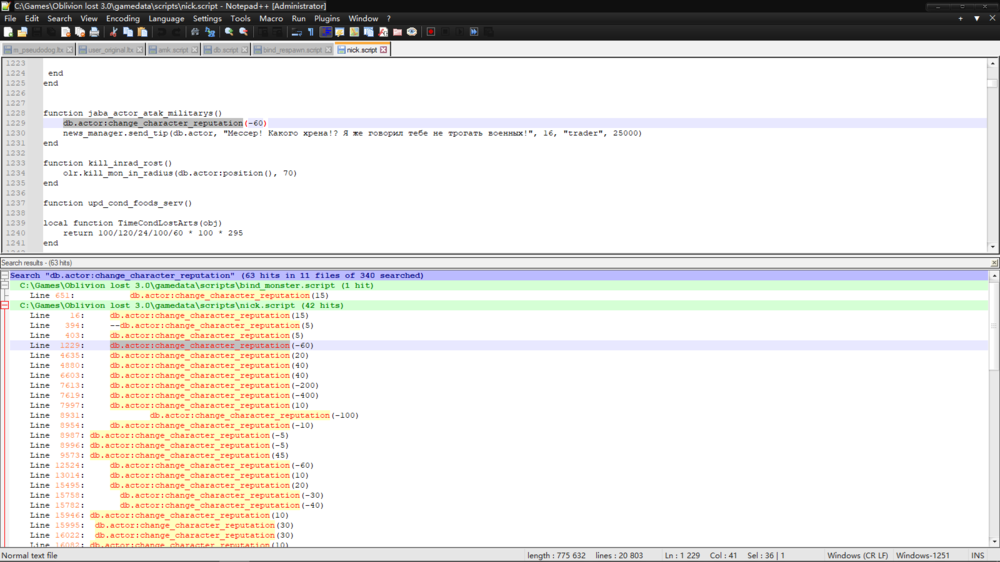Viewport: 1000px width, 562px height.
Task: Click the Start Recording macro icon
Action: point(431,32)
